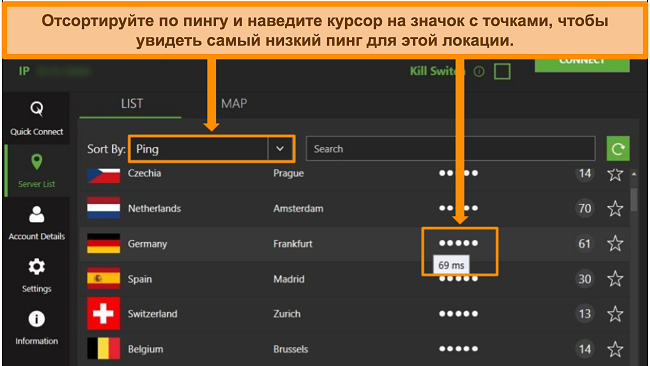This screenshot has width=650, height=366.
Task: Click the Kill Switch info icon
Action: tap(479, 72)
